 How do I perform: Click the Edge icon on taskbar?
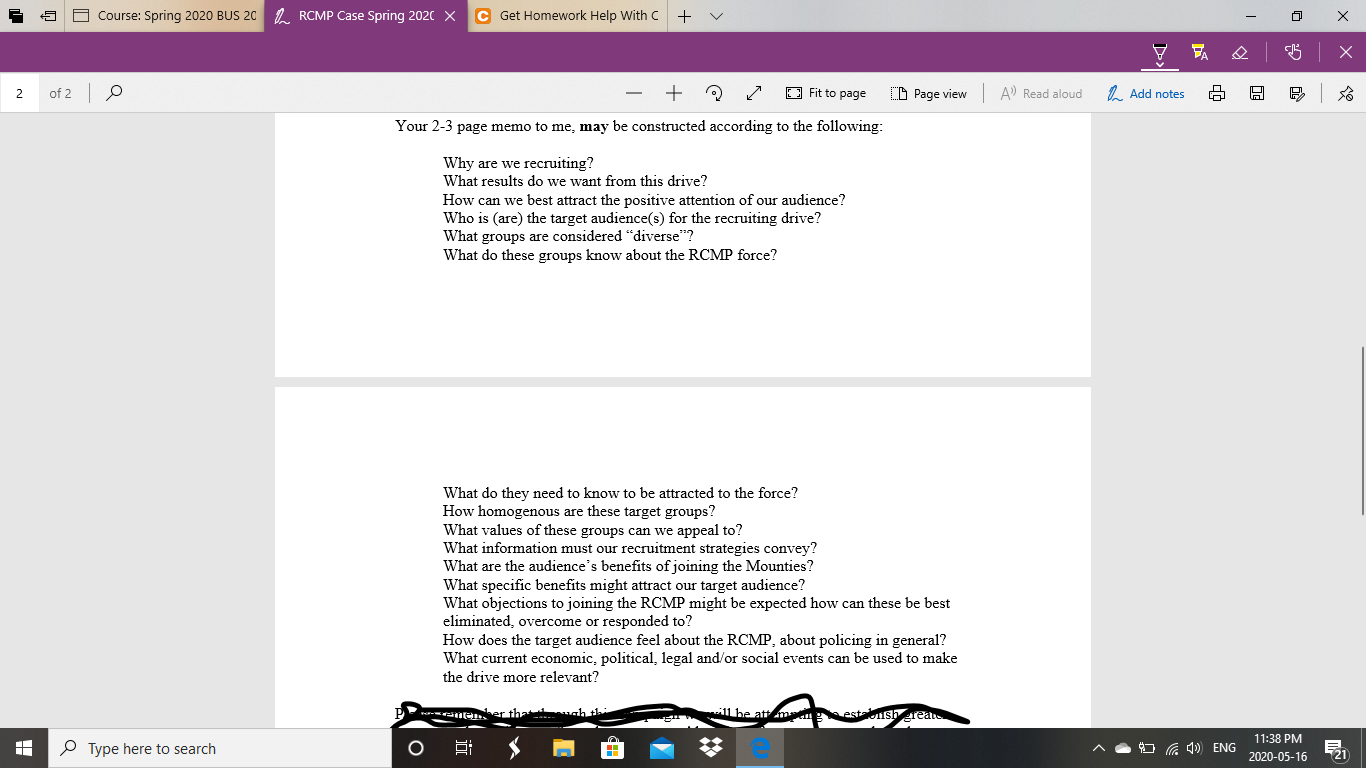pyautogui.click(x=759, y=748)
